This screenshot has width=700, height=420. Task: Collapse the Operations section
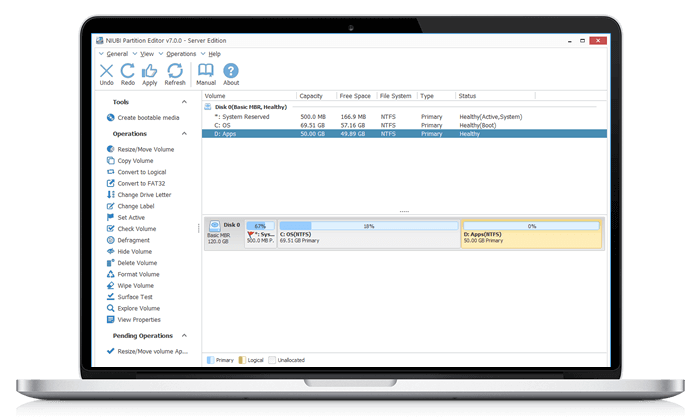[184, 133]
